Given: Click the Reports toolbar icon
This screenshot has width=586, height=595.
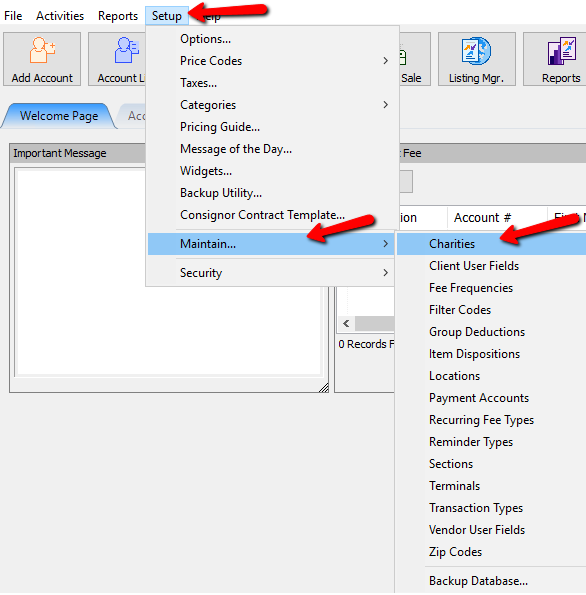Looking at the screenshot, I should click(x=556, y=59).
